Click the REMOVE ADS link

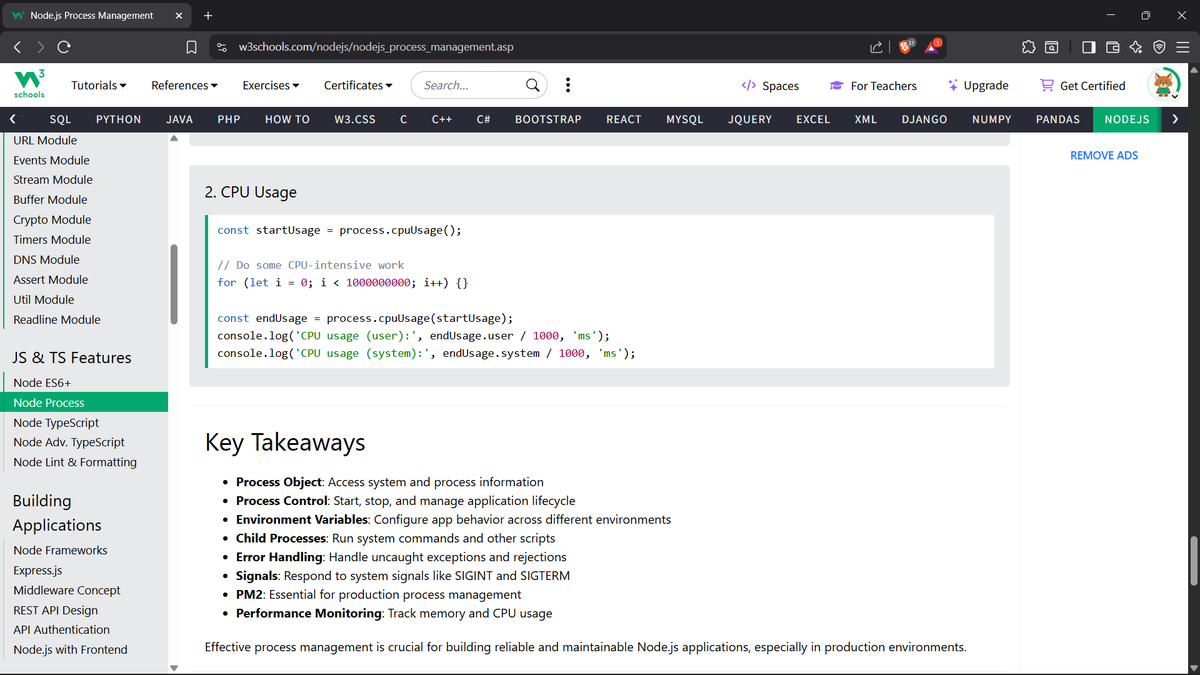coord(1104,155)
